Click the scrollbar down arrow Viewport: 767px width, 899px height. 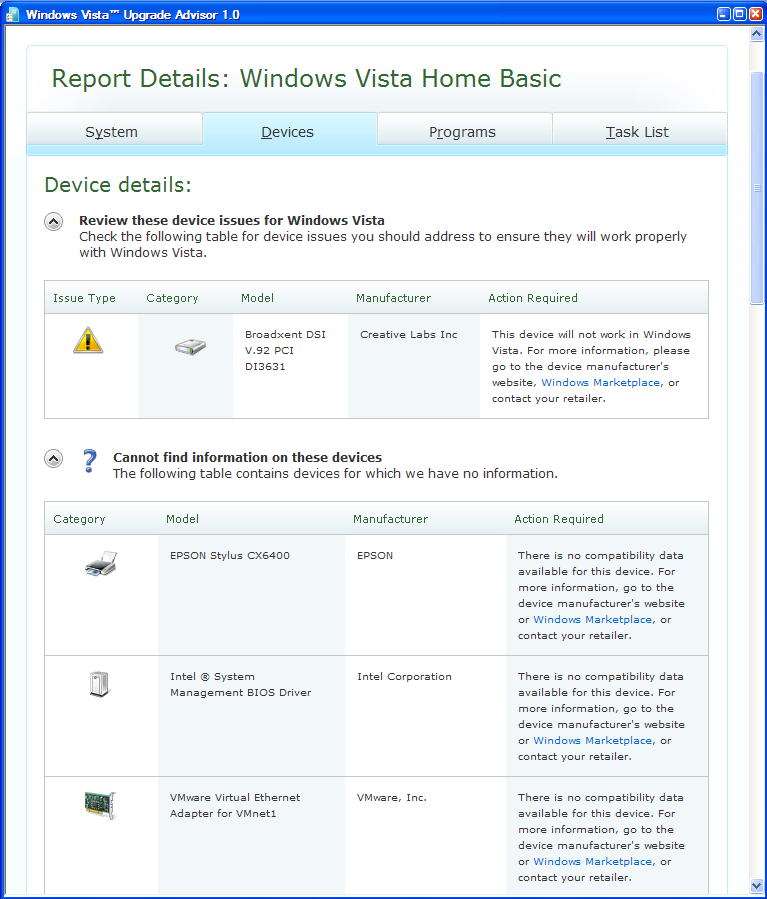(x=757, y=886)
